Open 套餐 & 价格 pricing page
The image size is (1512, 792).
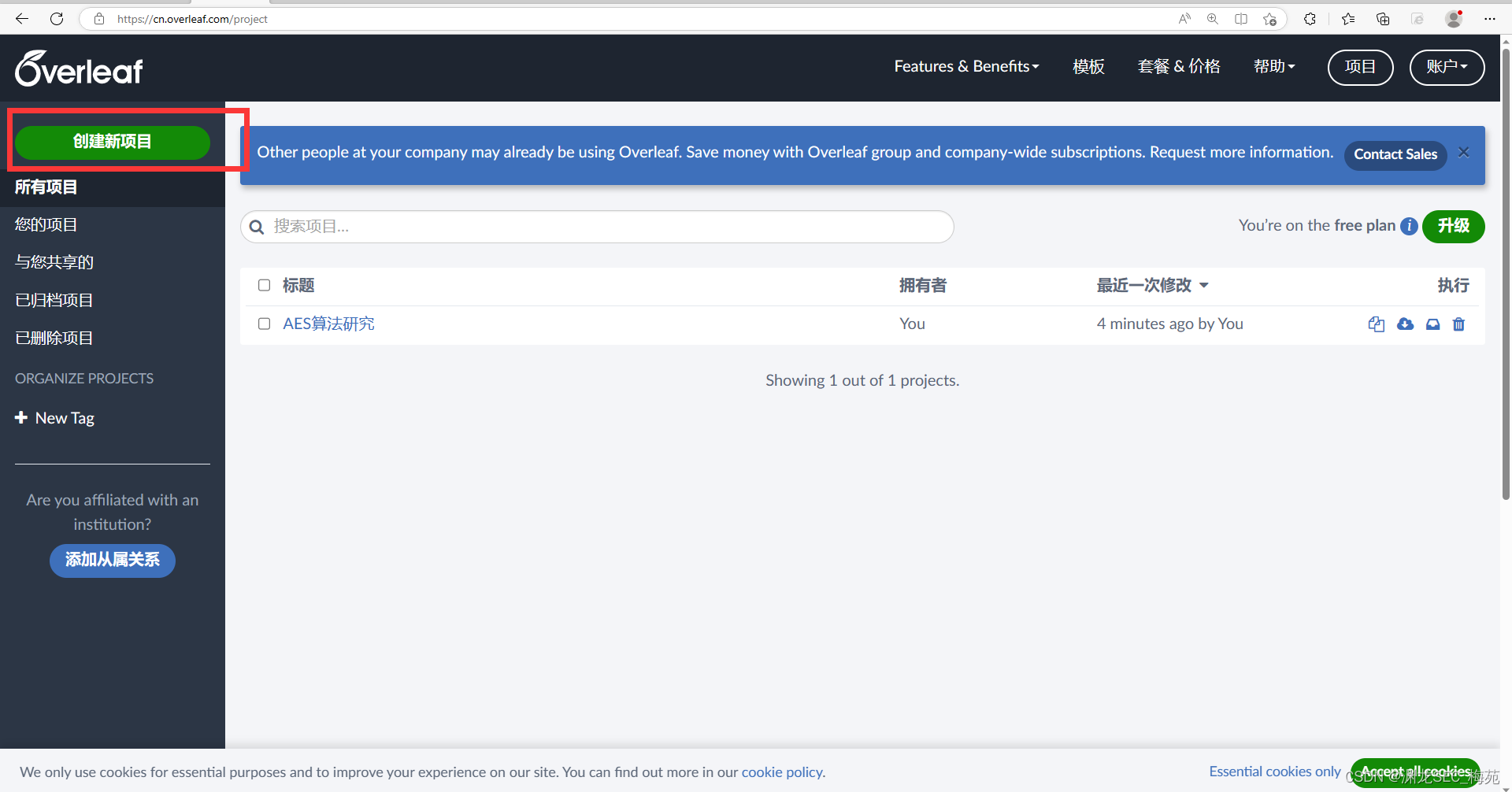(x=1179, y=67)
